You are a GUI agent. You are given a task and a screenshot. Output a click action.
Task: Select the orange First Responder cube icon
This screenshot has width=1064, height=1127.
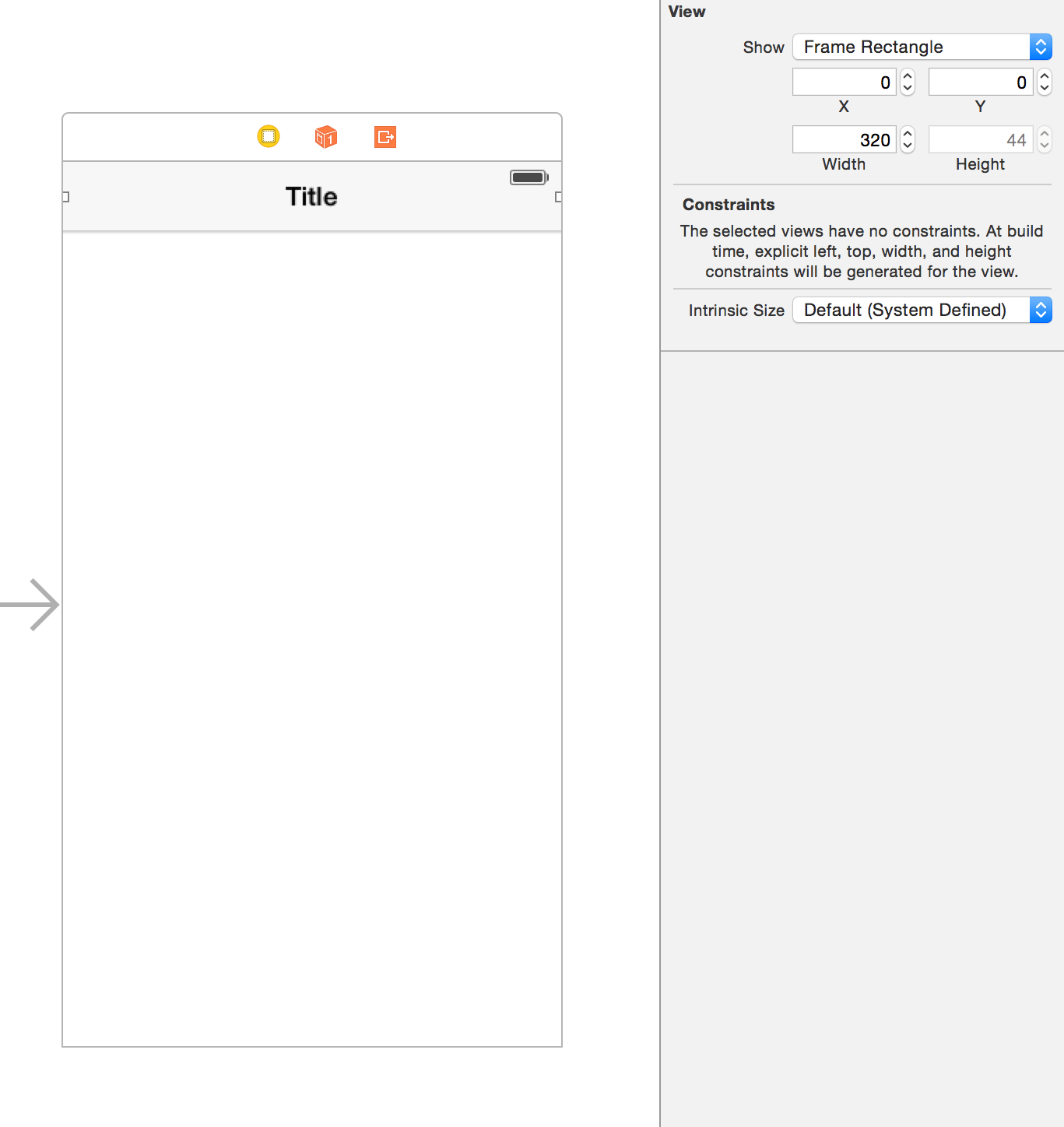[x=325, y=136]
